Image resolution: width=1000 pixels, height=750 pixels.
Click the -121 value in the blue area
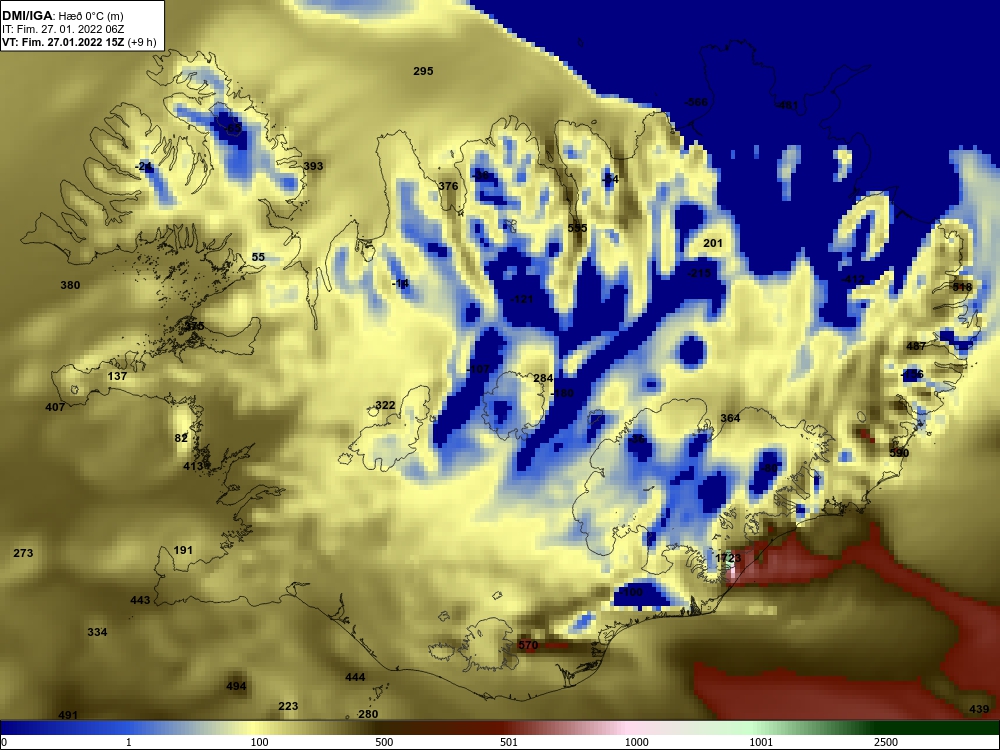point(522,299)
